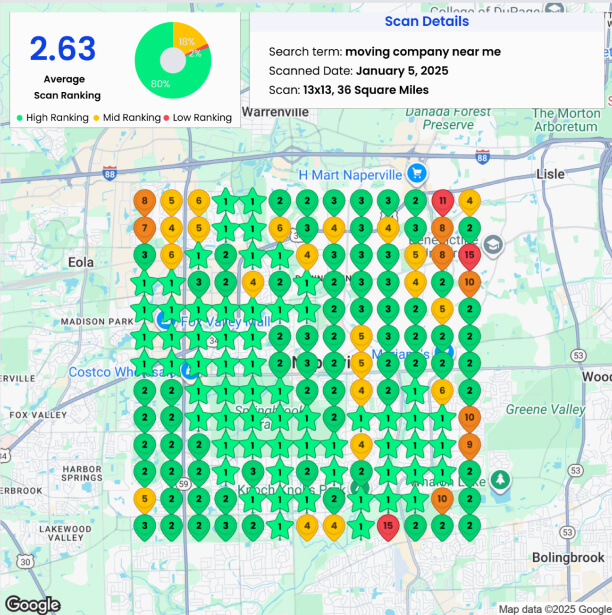The width and height of the screenshot is (612, 615).
Task: Click the 'Warrenville' city label
Action: 275,112
